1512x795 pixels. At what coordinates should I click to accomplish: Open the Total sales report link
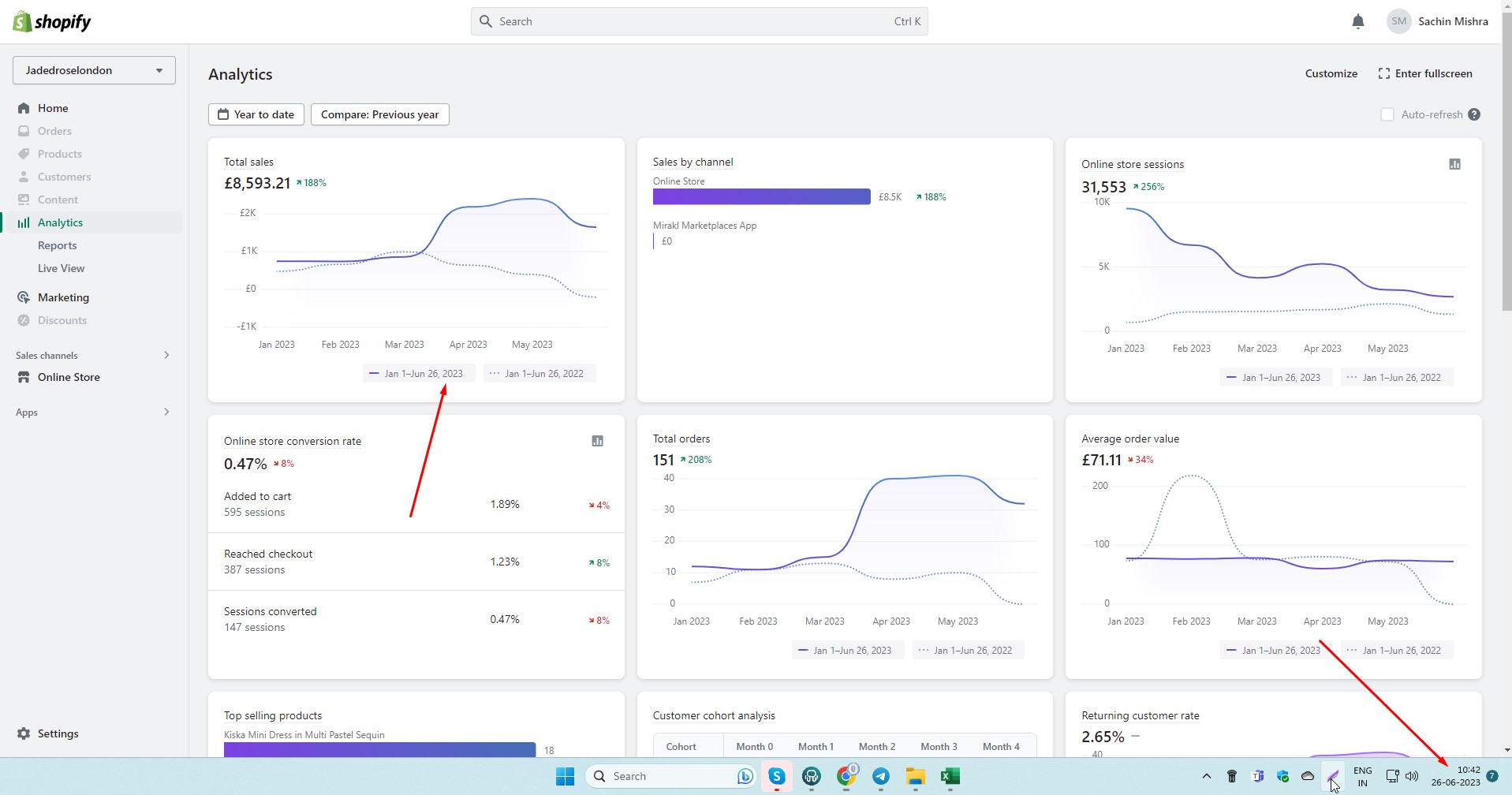248,162
